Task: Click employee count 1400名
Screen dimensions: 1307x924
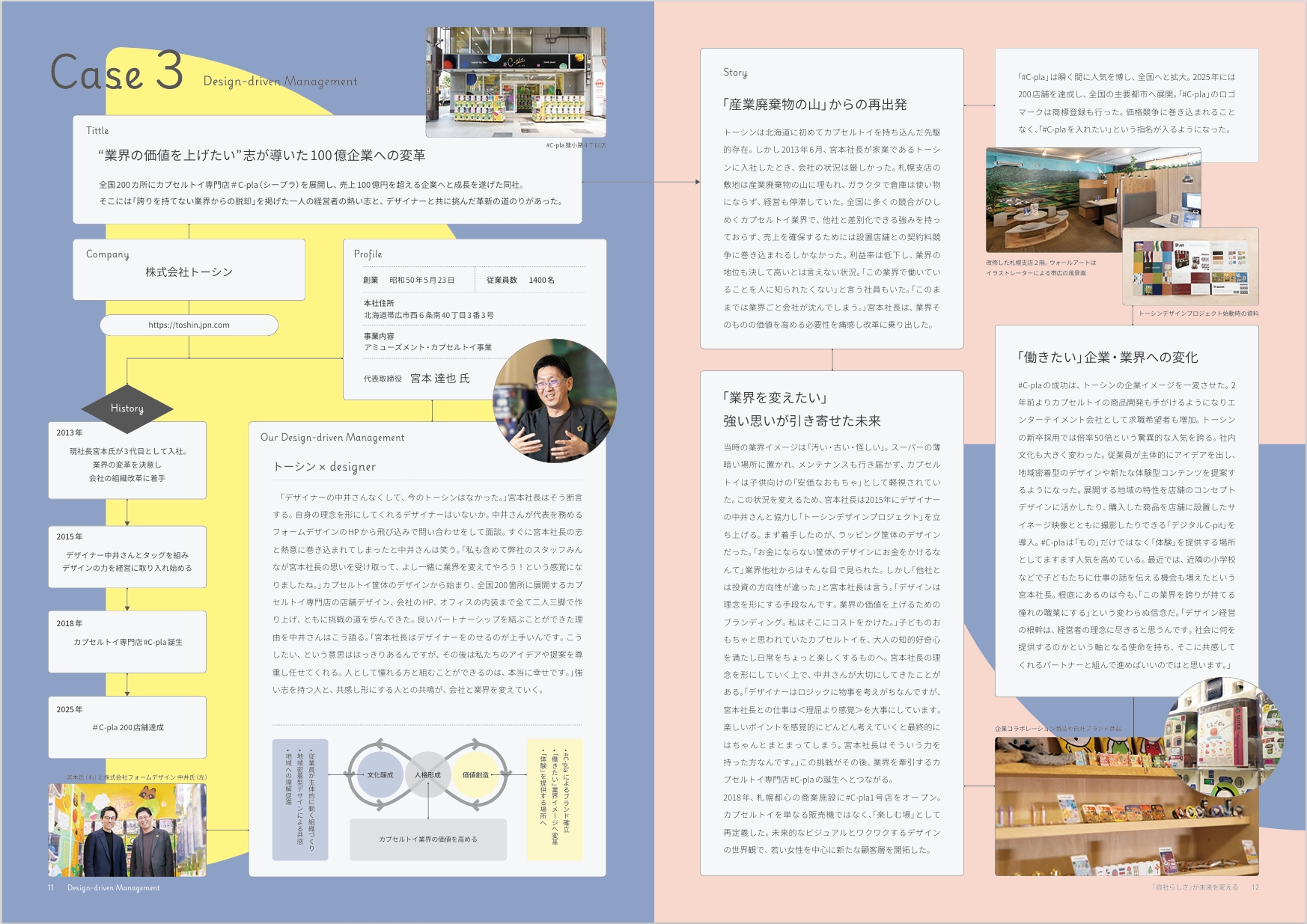Action: tap(542, 280)
